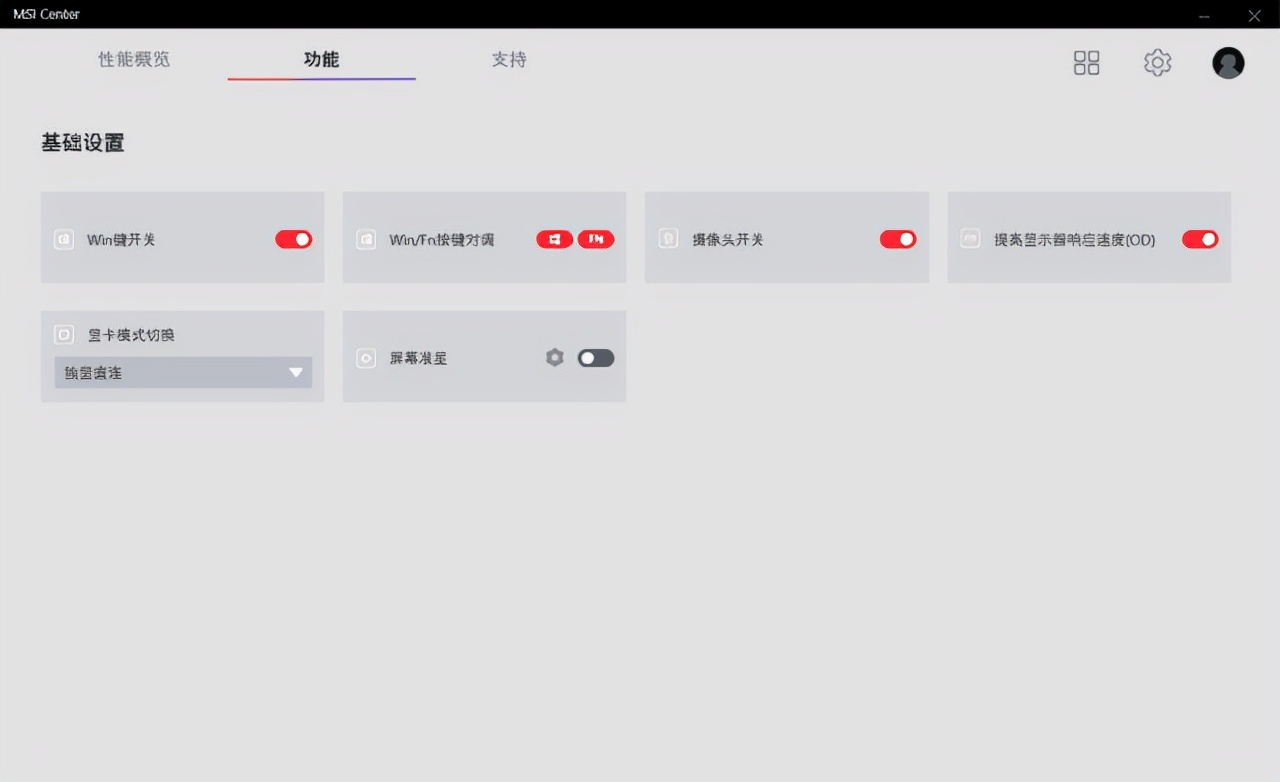Click the Win键开关 label text
The height and width of the screenshot is (782, 1280).
point(121,240)
